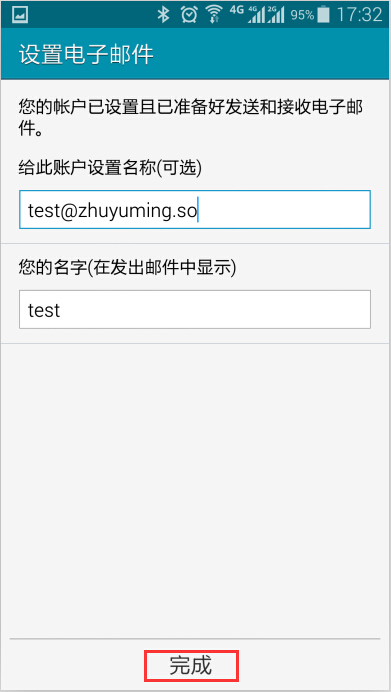Image resolution: width=391 pixels, height=692 pixels.
Task: Tap the battery icon in status bar
Action: [323, 15]
